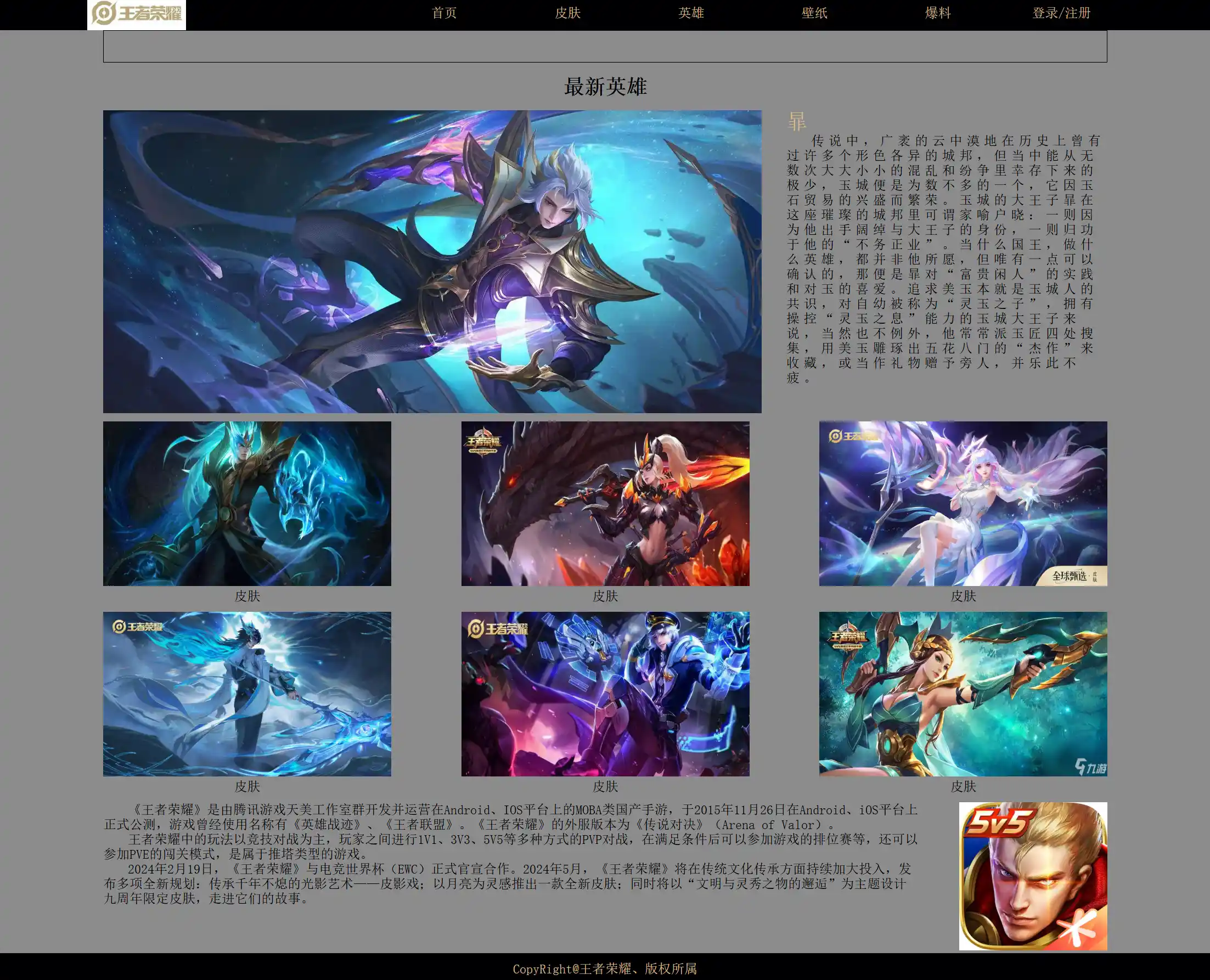Click the CopyRight@王者荣耀、版权所属 footer text
This screenshot has width=1210, height=980.
(605, 968)
